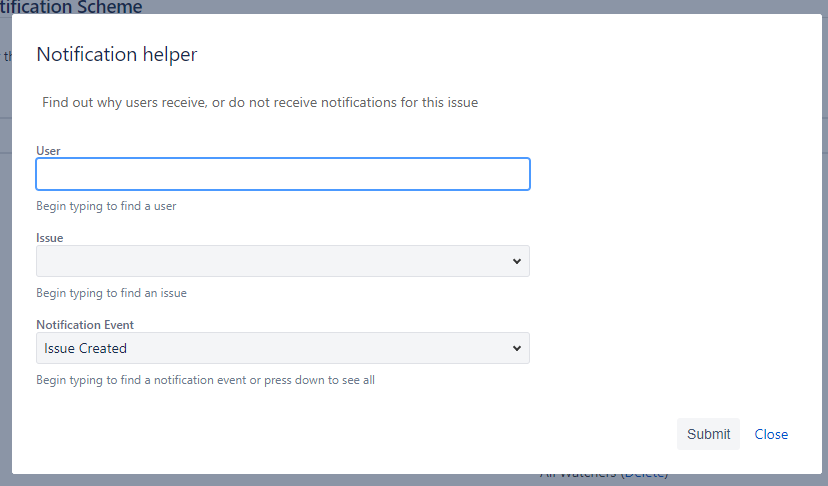Click the chevron arrow of the Issue field

[x=517, y=261]
